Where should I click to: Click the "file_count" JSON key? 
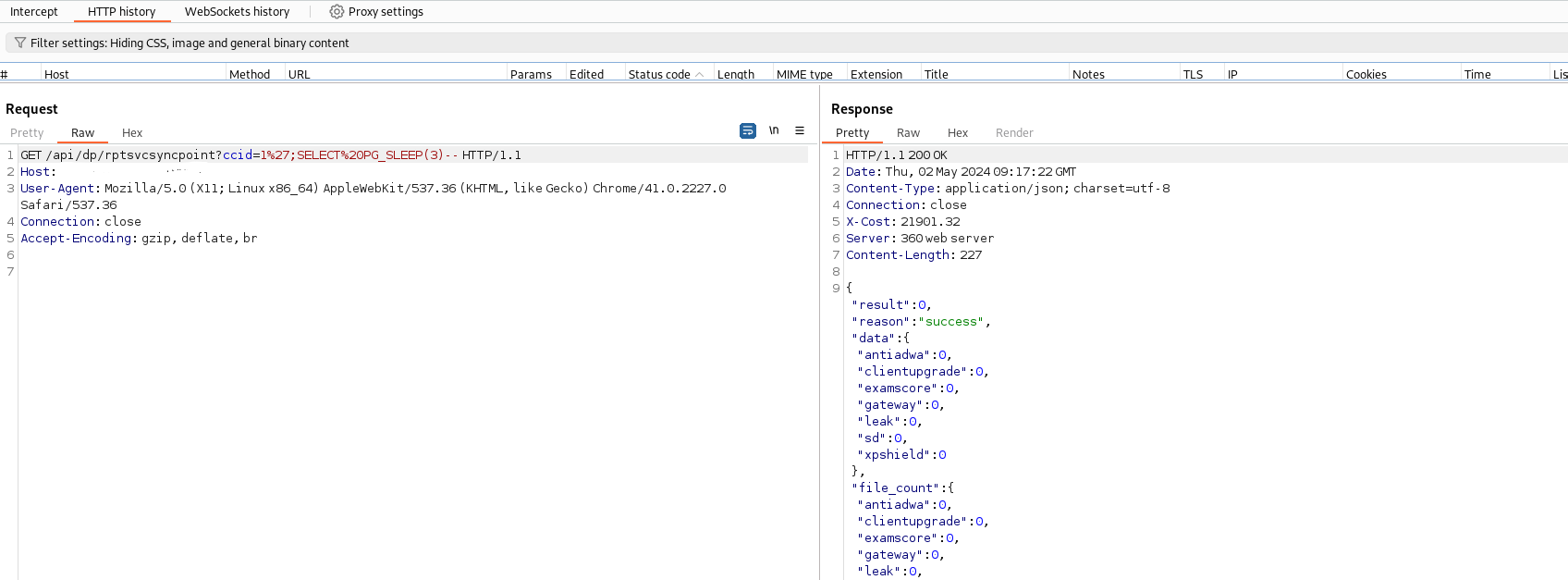896,488
